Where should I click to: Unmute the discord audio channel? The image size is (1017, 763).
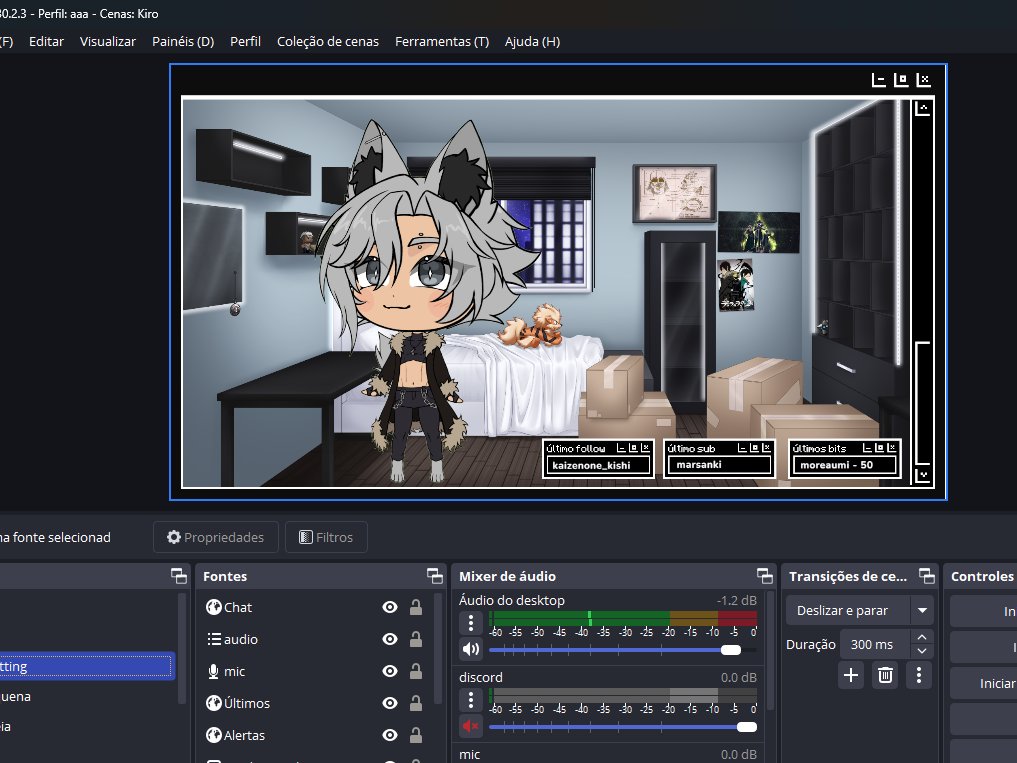[471, 726]
